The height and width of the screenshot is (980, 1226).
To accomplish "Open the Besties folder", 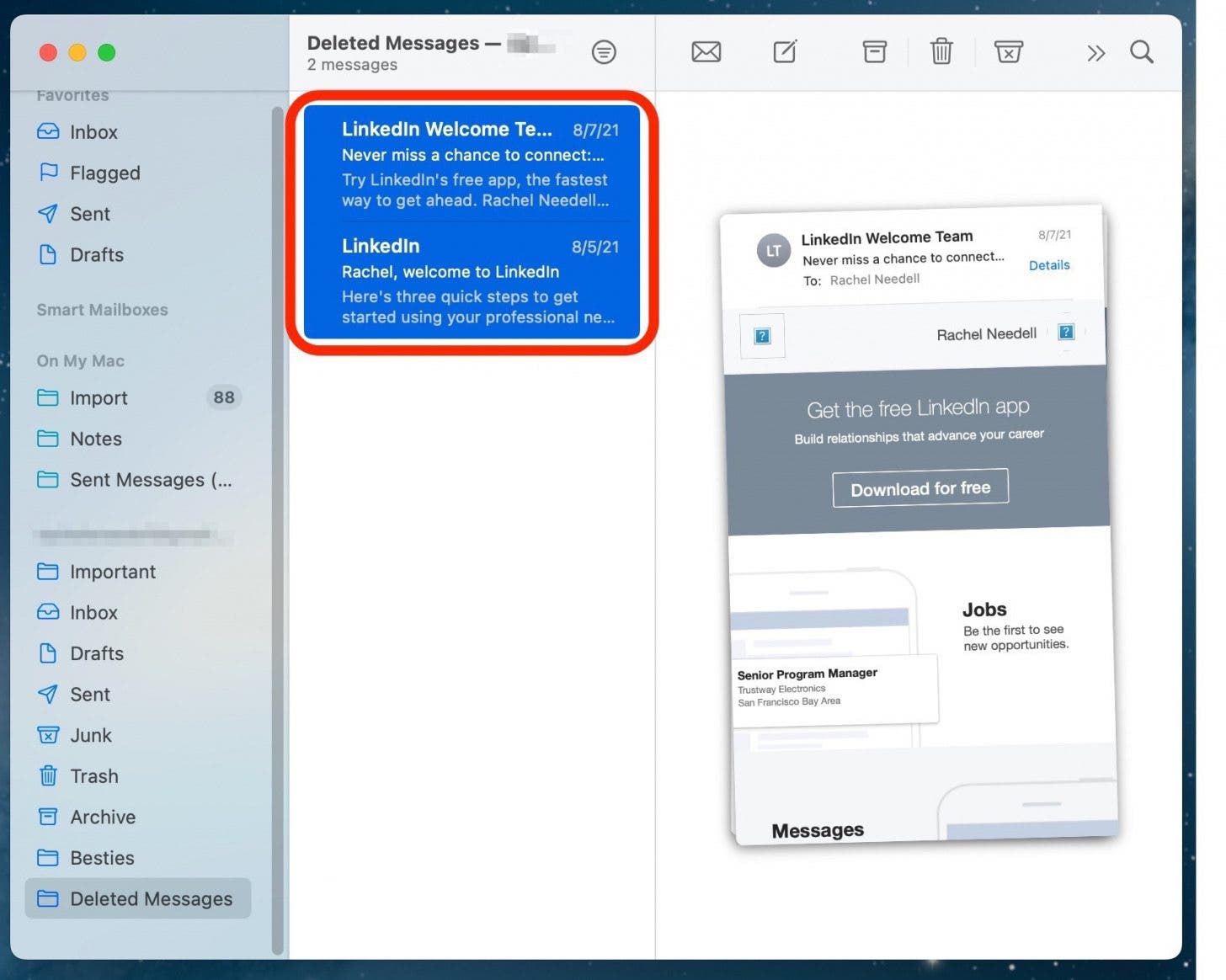I will pyautogui.click(x=102, y=858).
